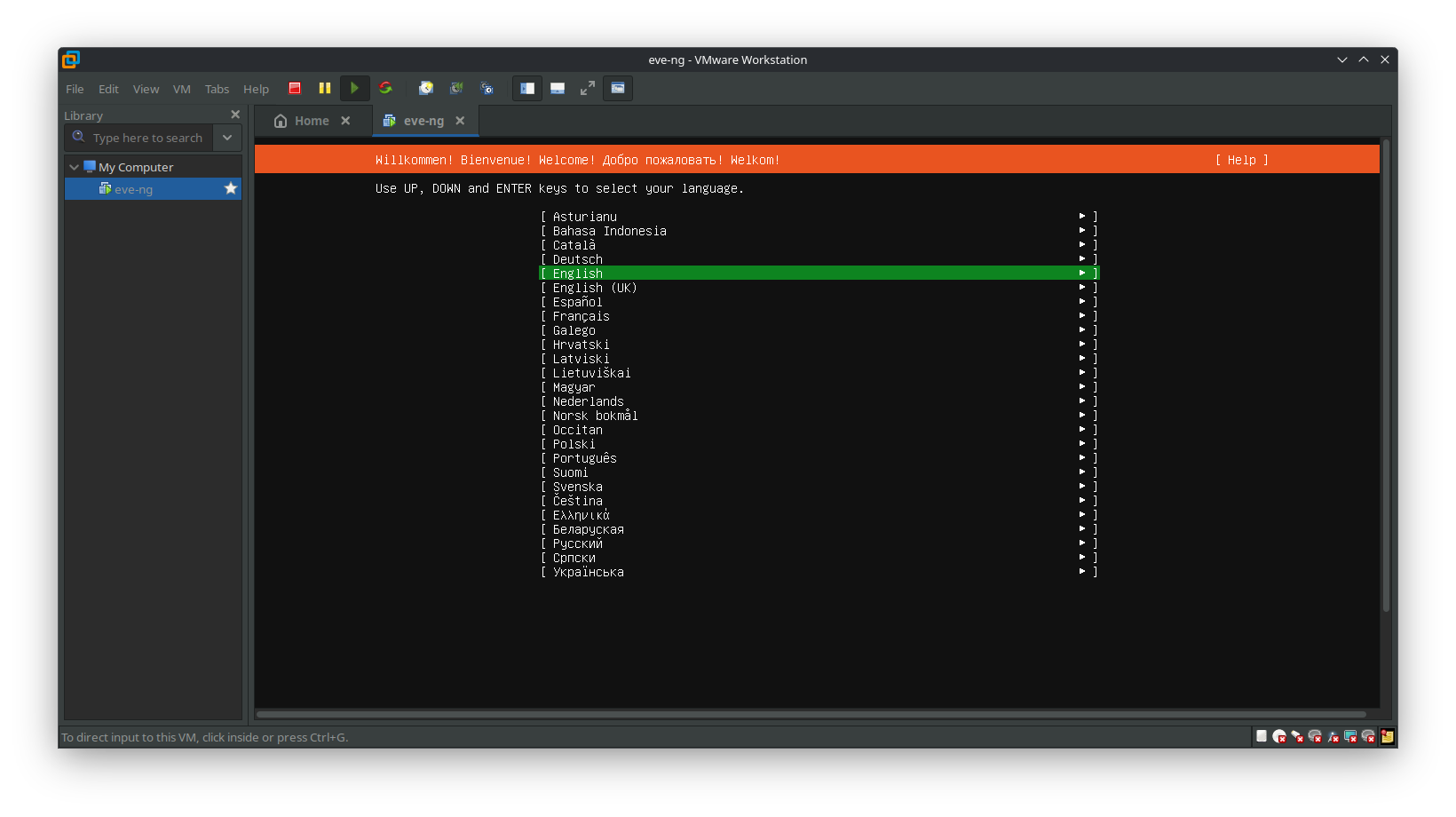Click the house icon on the Home tab
Viewport: 1456px width, 817px height.
281,121
